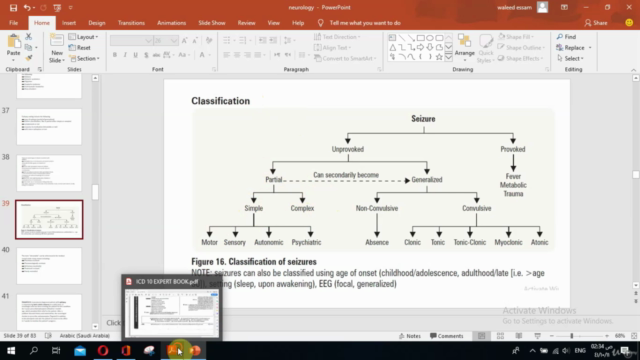640x360 pixels.
Task: Save the presentation with the Save icon
Action: coord(13,7)
